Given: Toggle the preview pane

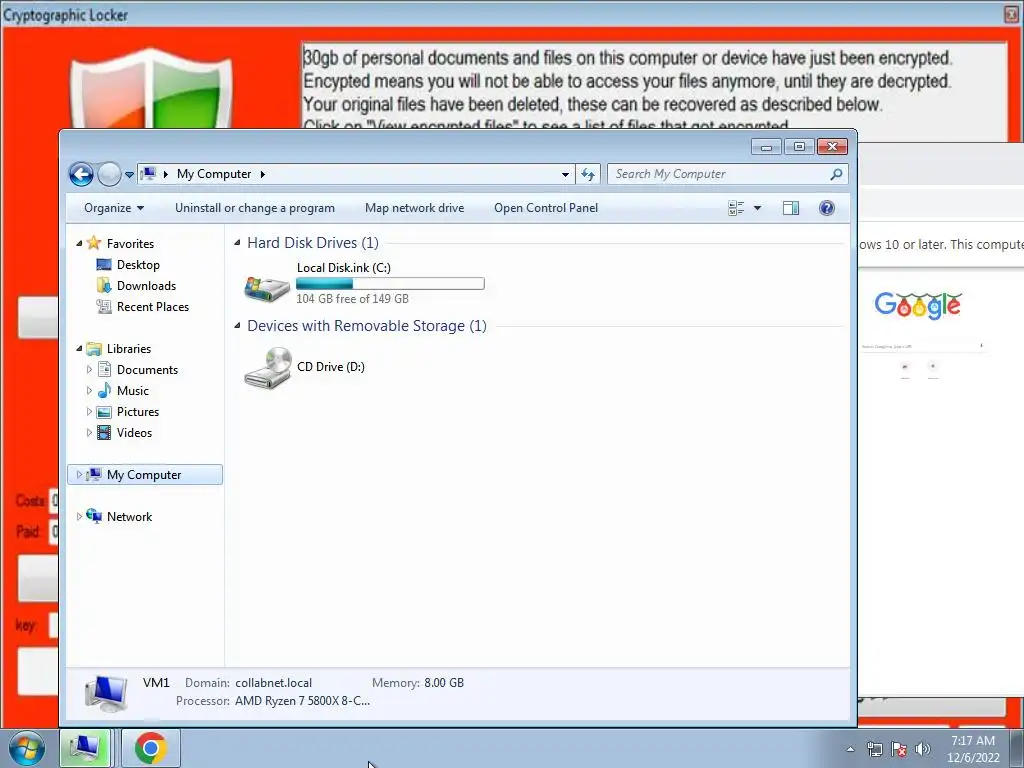Looking at the screenshot, I should pos(791,208).
